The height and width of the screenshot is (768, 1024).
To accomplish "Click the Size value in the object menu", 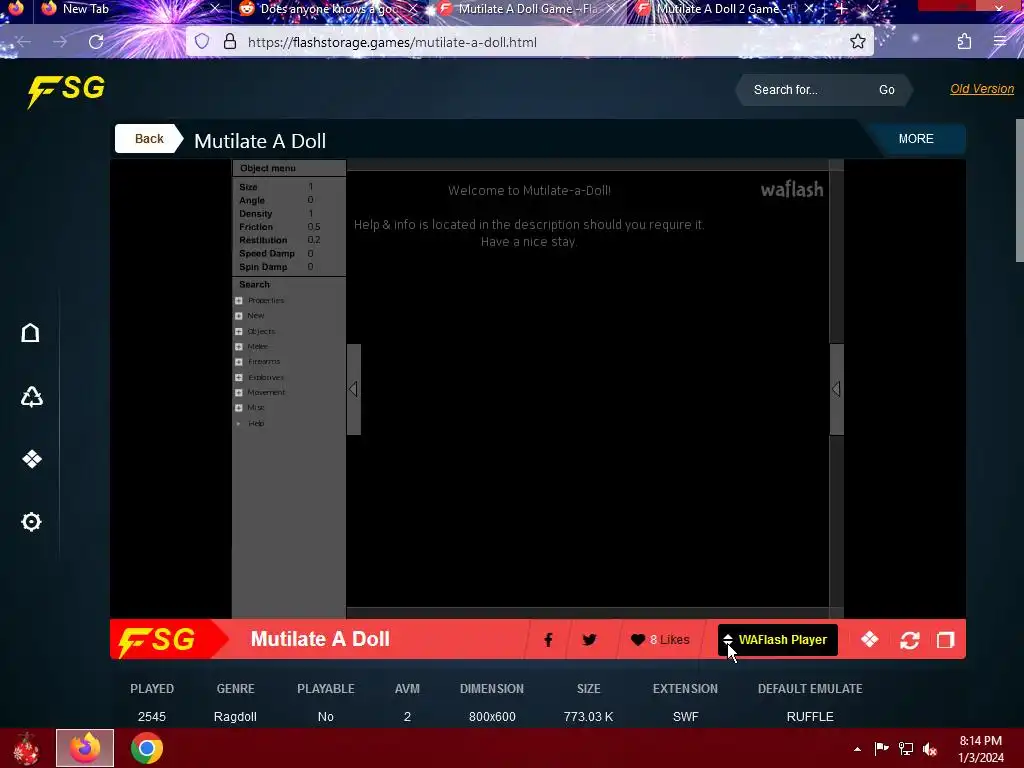I will click(x=310, y=187).
